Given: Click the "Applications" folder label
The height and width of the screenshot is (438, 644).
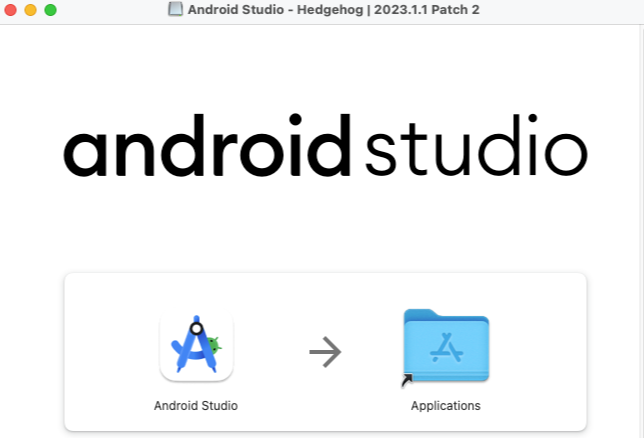Looking at the screenshot, I should pyautogui.click(x=446, y=406).
